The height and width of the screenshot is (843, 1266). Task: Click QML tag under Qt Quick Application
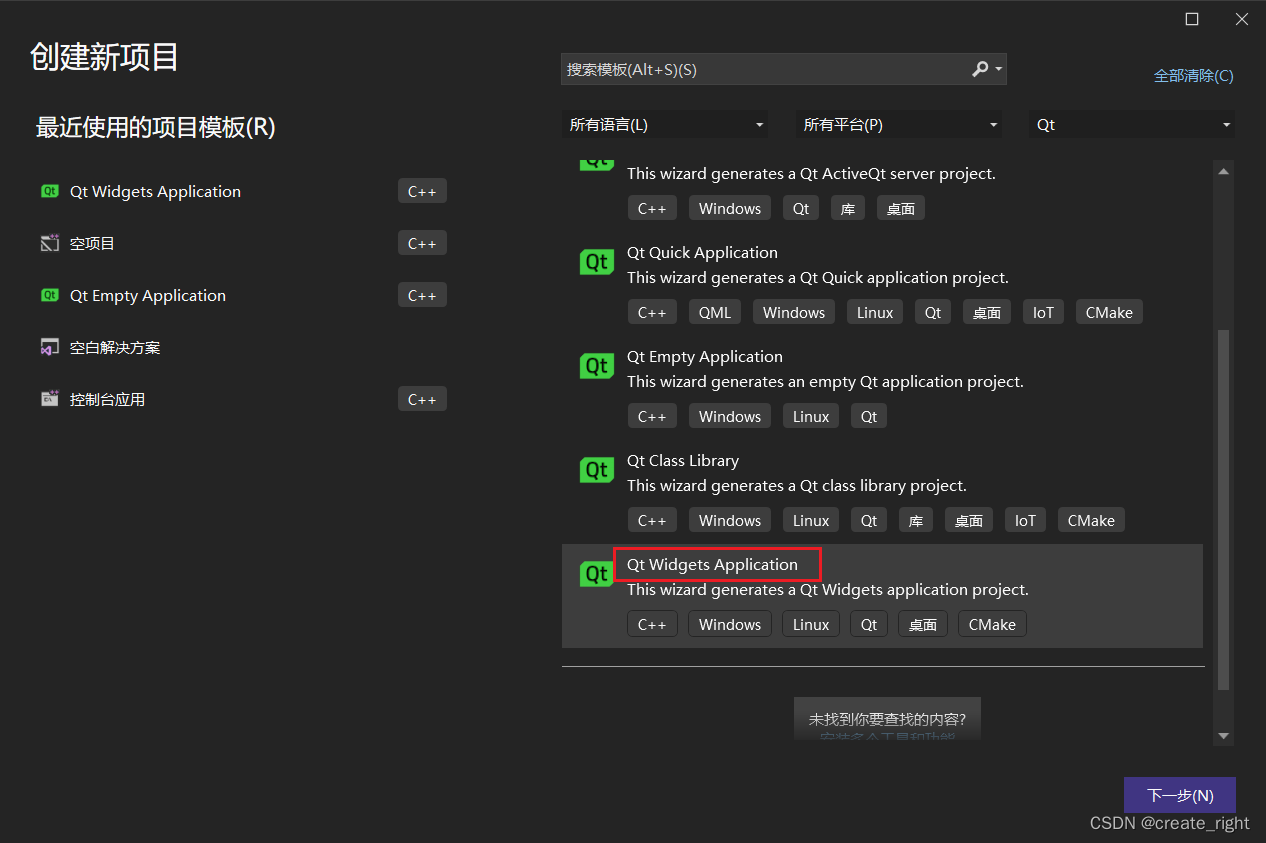(715, 312)
